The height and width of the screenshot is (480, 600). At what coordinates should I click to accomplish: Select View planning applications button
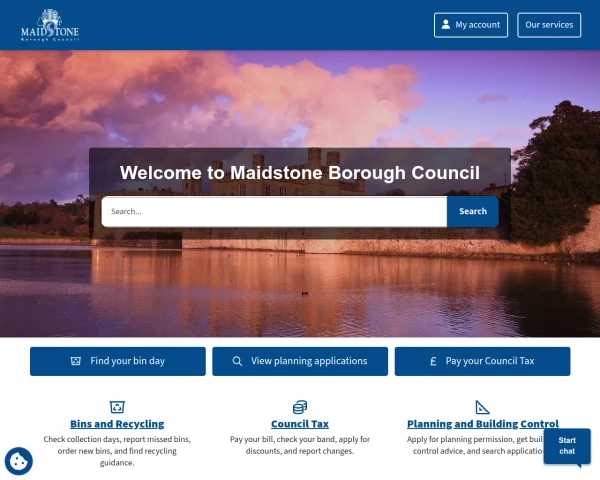click(x=300, y=361)
